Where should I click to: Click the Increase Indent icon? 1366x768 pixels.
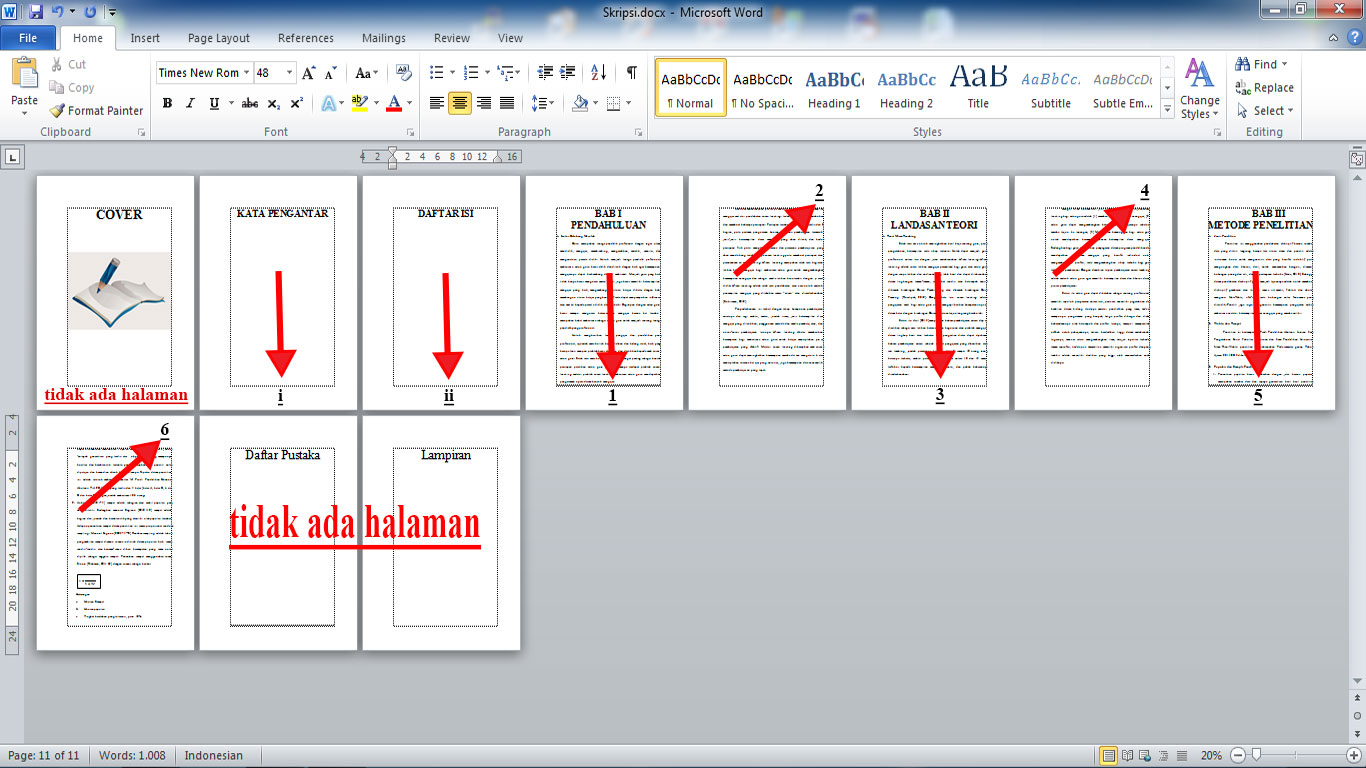569,73
